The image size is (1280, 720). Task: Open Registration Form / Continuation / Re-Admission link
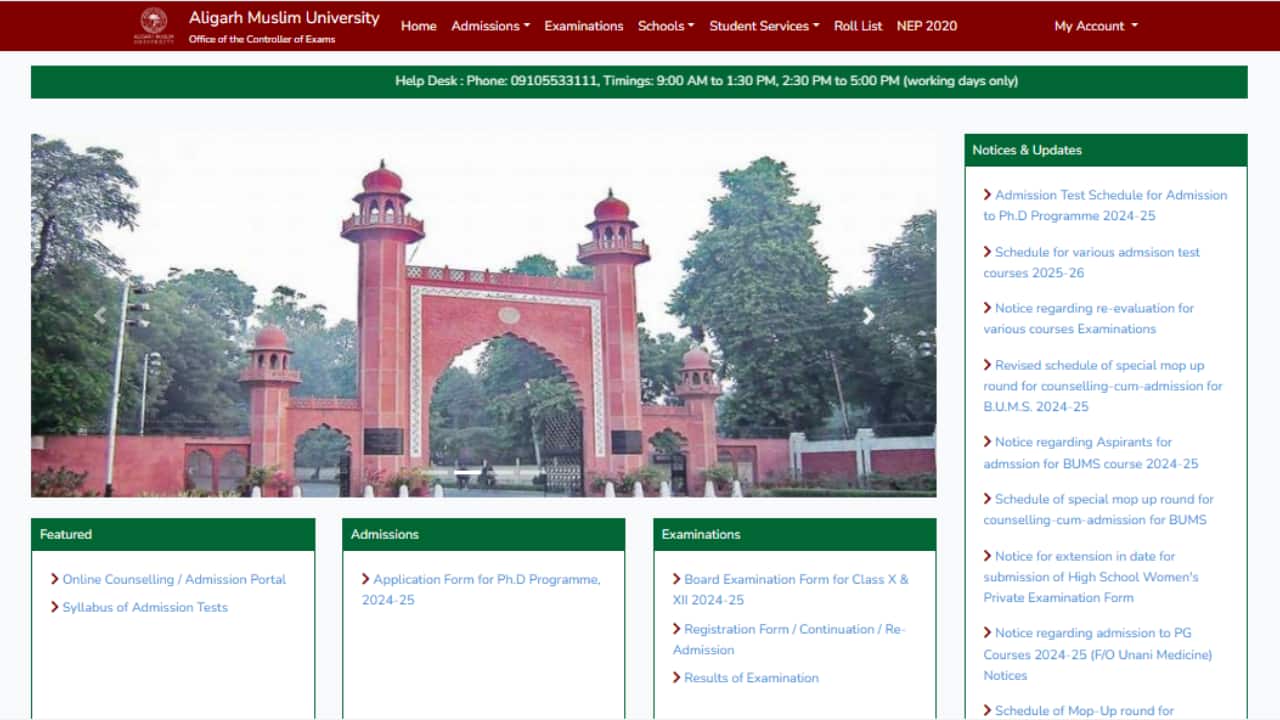[x=793, y=629]
